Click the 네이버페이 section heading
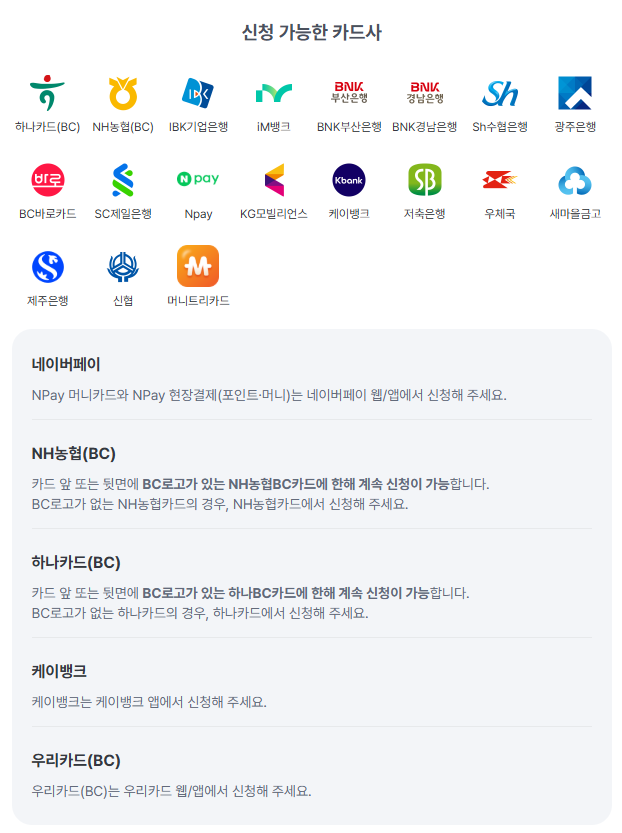The width and height of the screenshot is (622, 833). click(66, 364)
